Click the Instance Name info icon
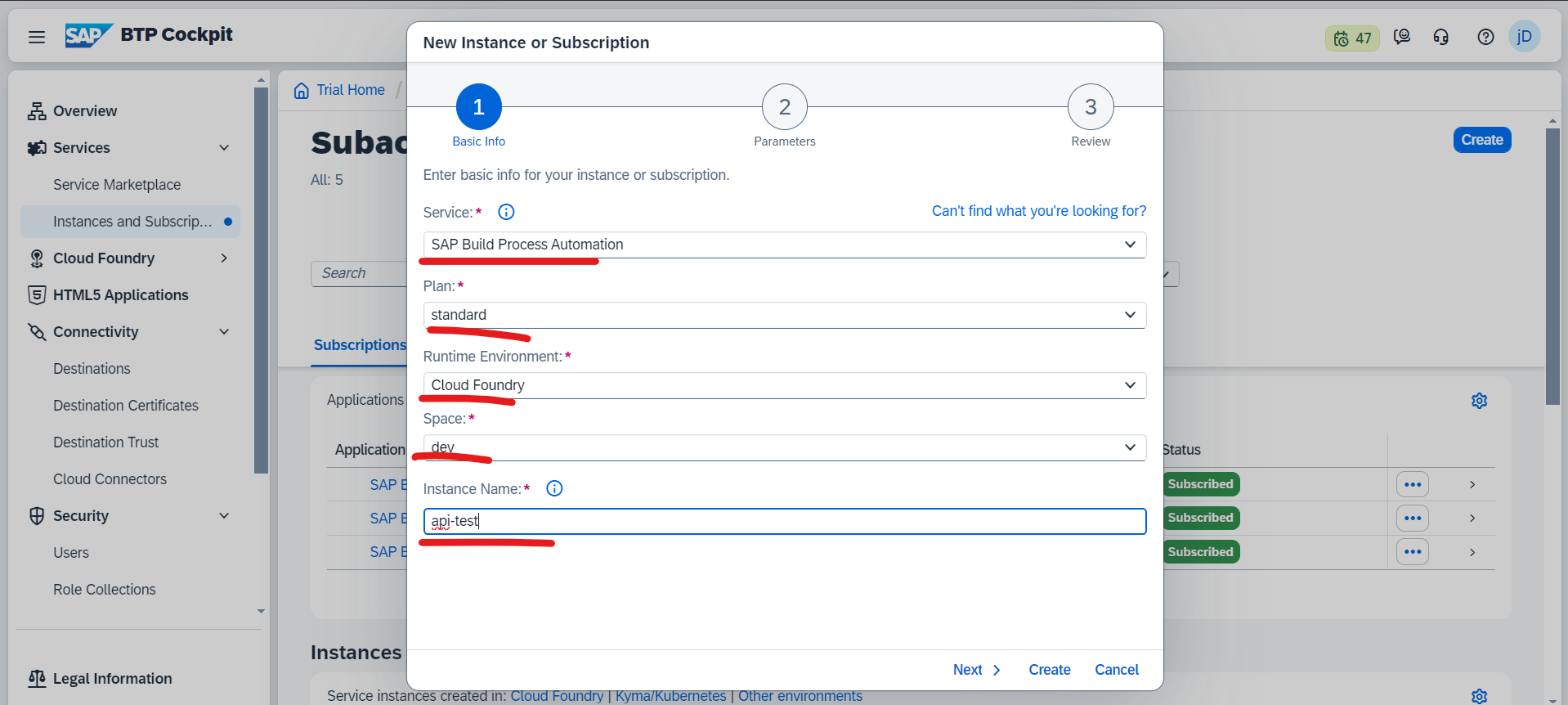 554,488
